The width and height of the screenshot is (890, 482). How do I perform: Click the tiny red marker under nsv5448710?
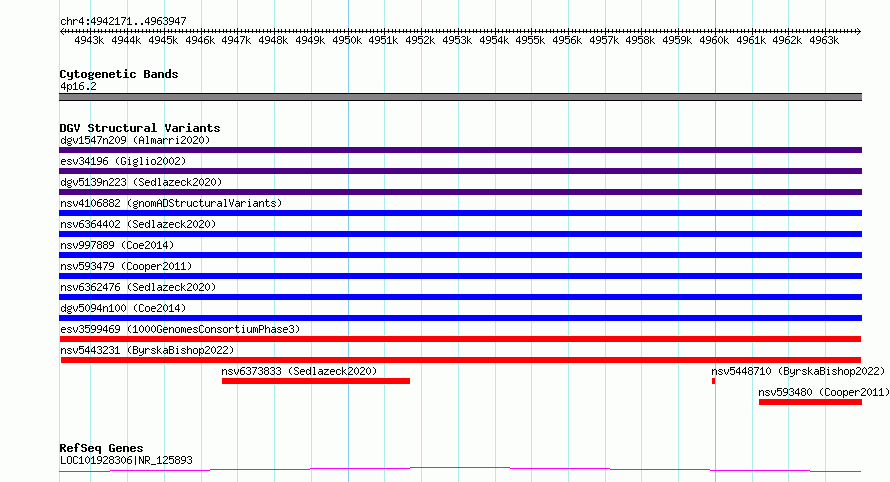click(x=713, y=381)
